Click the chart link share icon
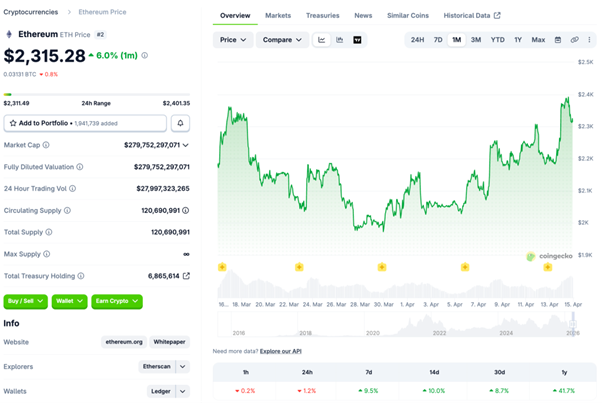The image size is (602, 403). (x=575, y=40)
